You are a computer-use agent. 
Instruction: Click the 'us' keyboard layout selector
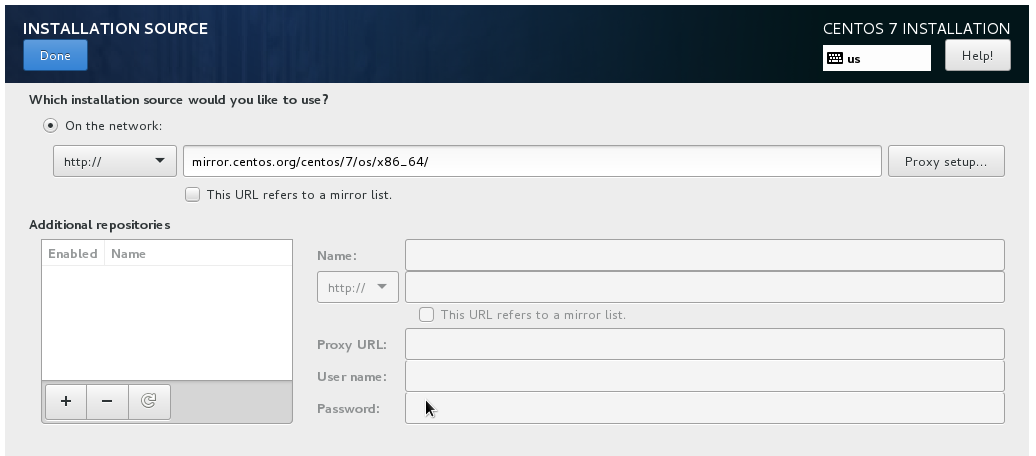[x=877, y=58]
